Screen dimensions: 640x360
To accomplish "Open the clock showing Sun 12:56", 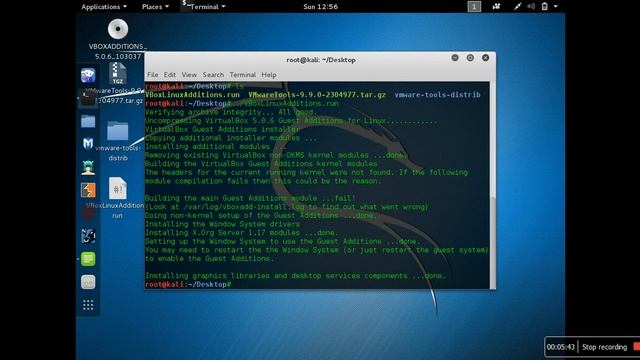I will click(x=320, y=7).
